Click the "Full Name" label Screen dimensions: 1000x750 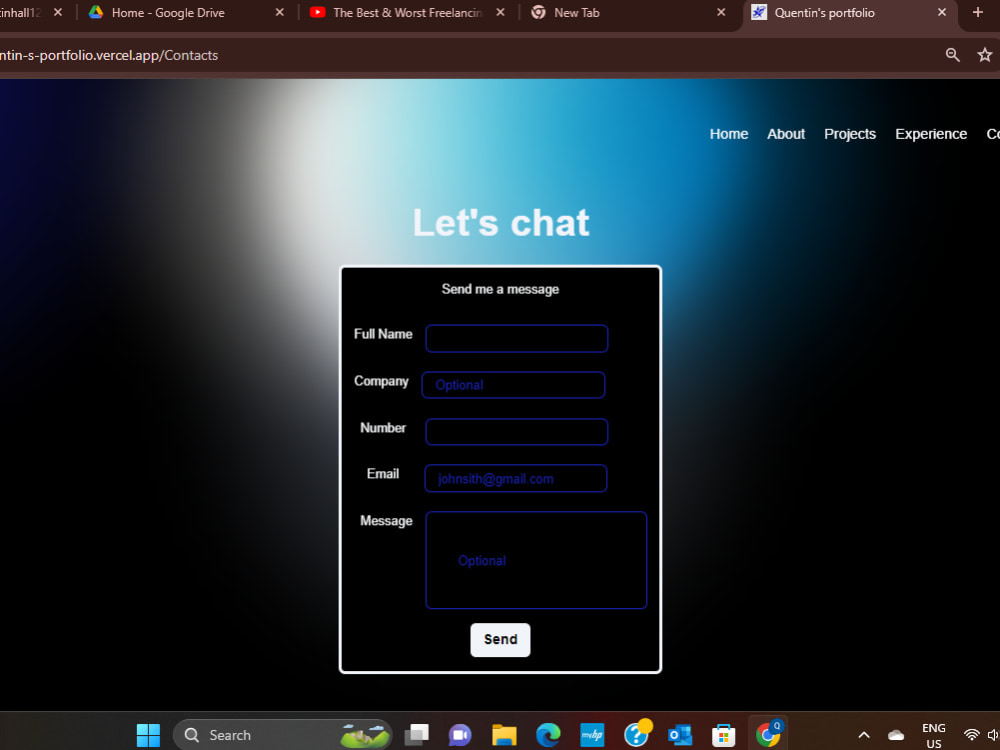(x=383, y=334)
